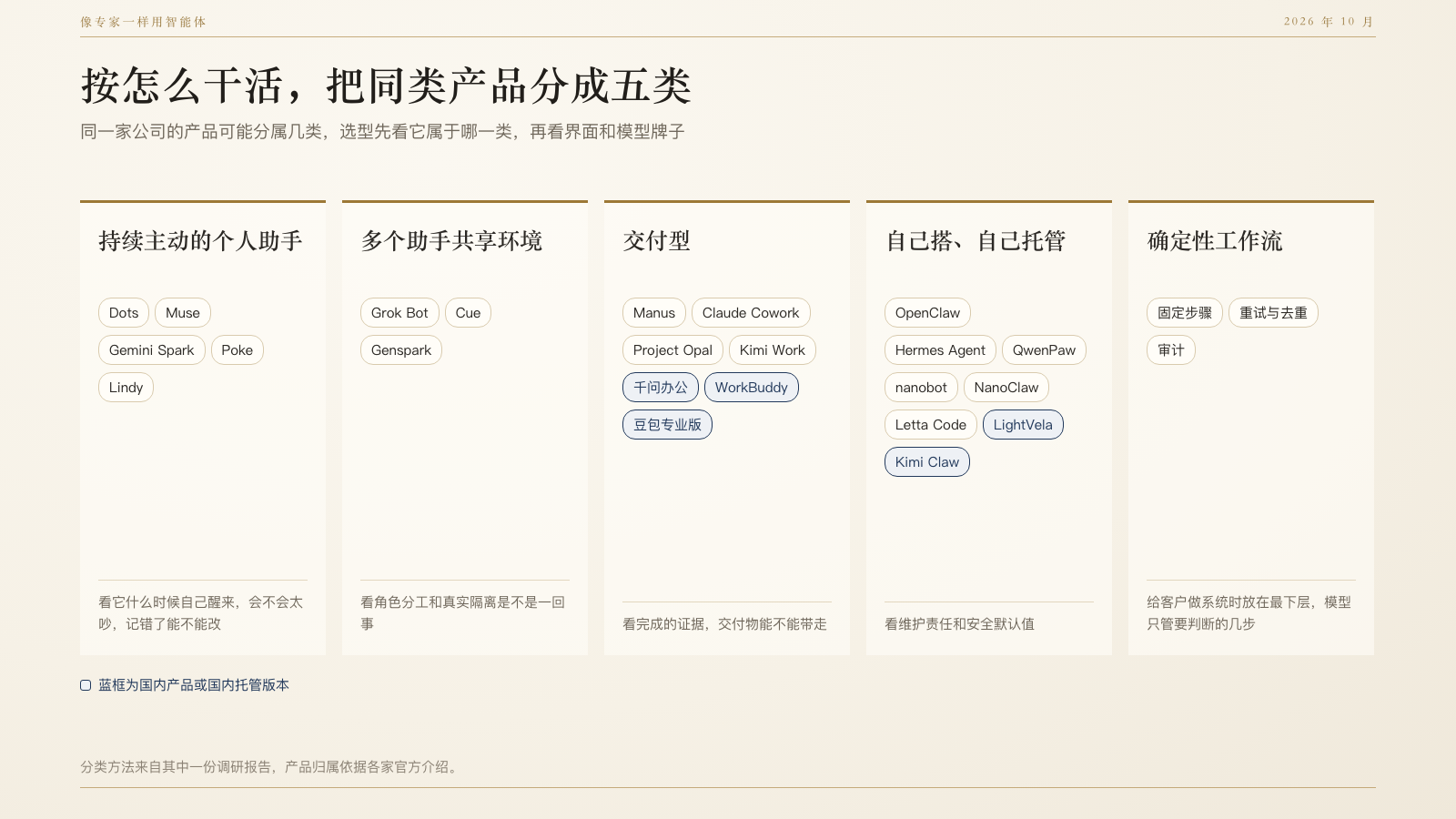Click the Manus chip
This screenshot has height=819, width=1456.
tap(654, 313)
